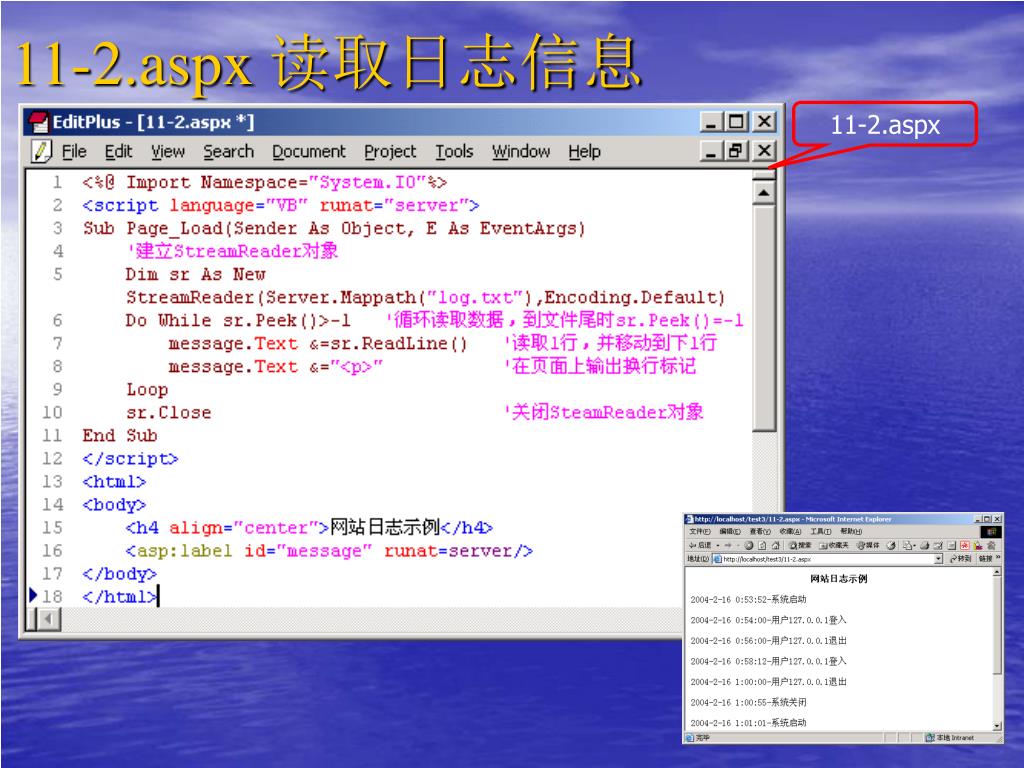Screen dimensions: 1024x768
Task: Click the IE History toolbar icon
Action: 891,545
